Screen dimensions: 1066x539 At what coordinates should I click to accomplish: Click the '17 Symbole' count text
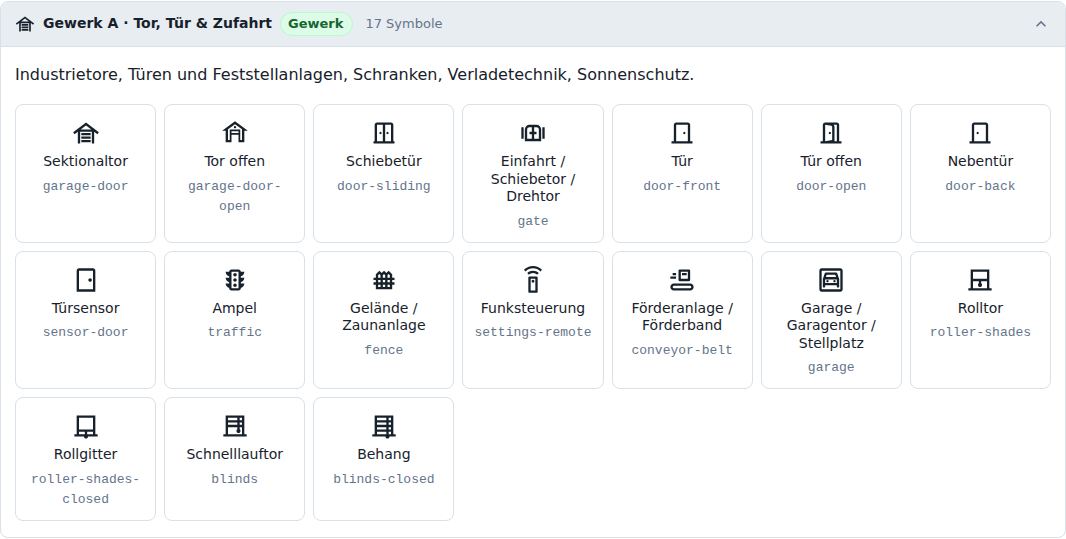click(x=404, y=24)
